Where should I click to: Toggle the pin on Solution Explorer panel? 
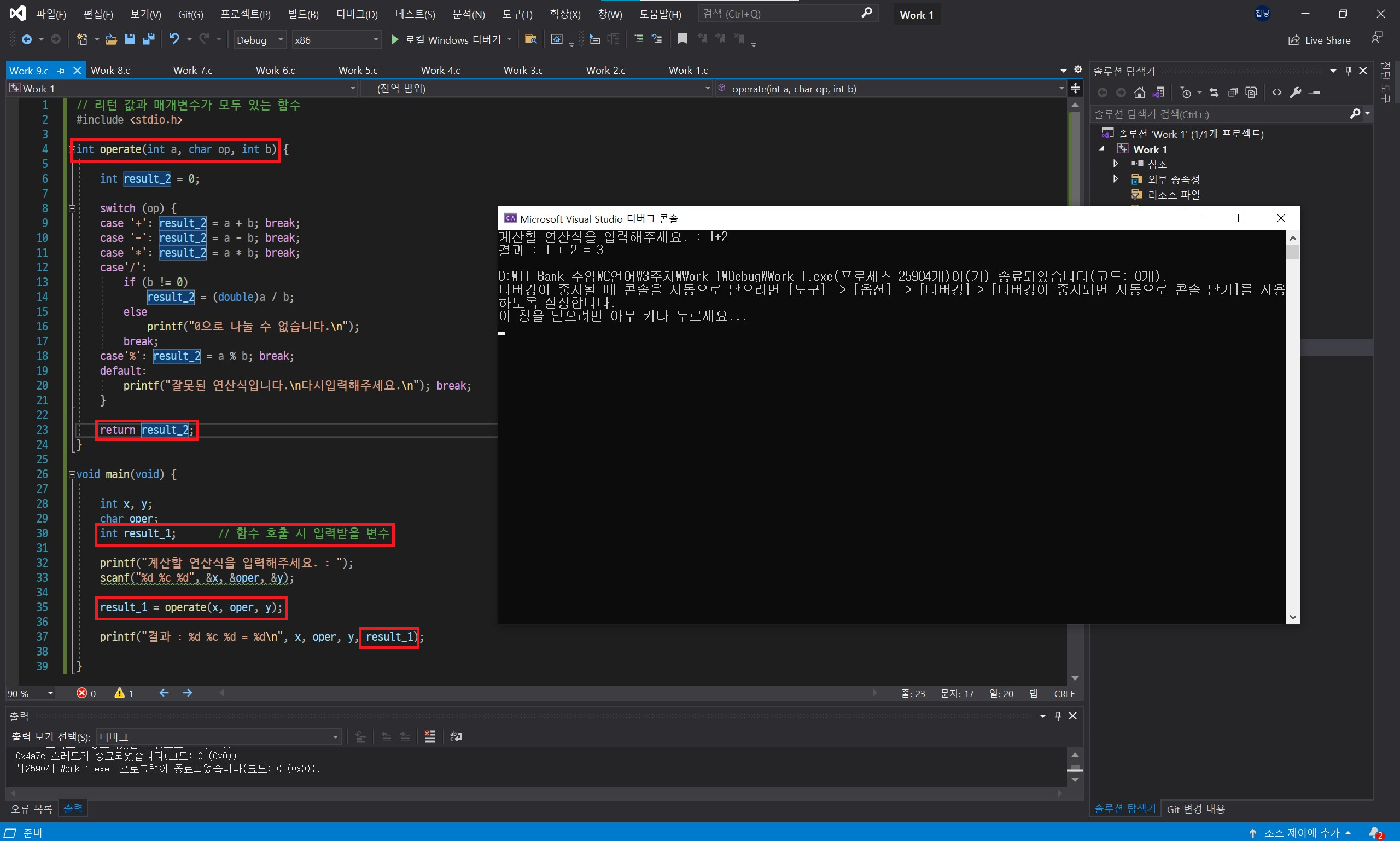coord(1349,71)
